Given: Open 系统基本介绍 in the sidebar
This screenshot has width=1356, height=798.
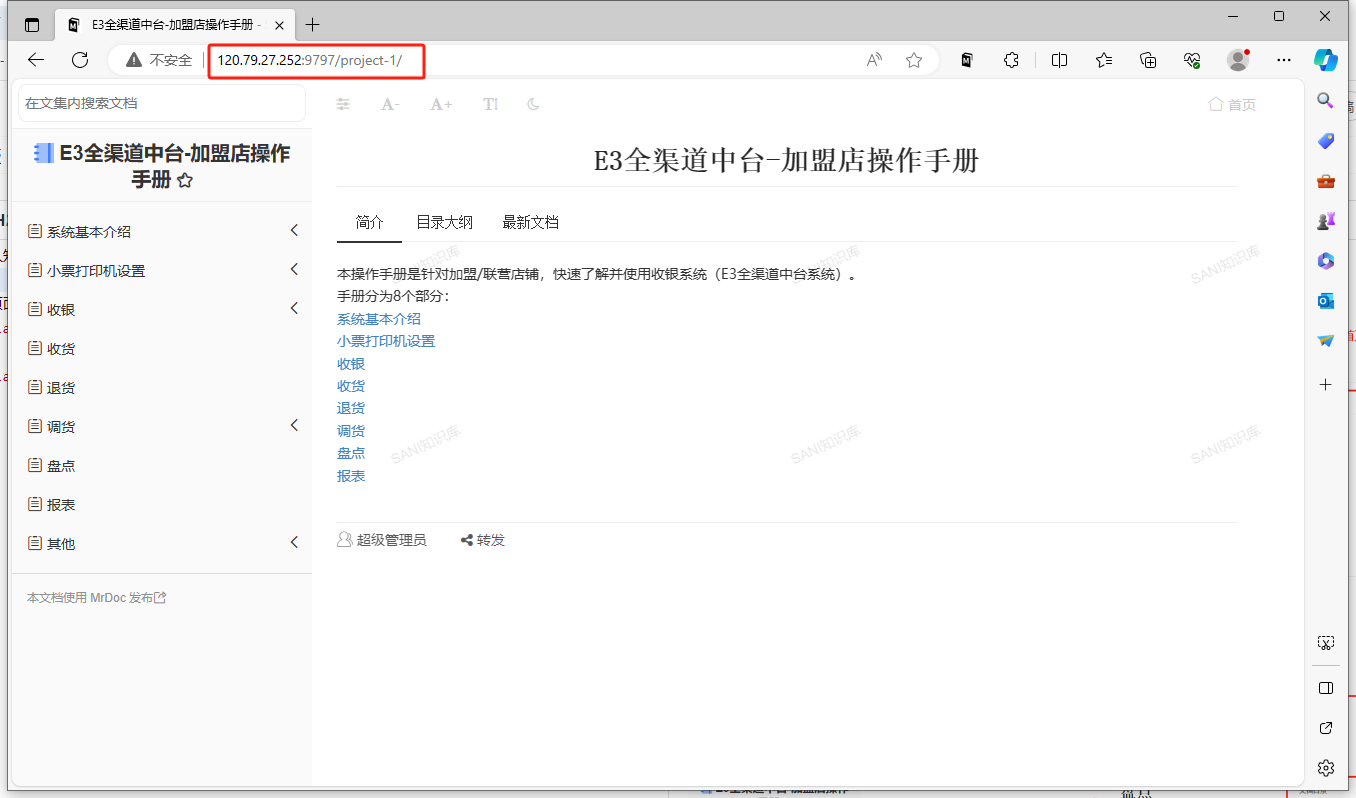Looking at the screenshot, I should (88, 232).
